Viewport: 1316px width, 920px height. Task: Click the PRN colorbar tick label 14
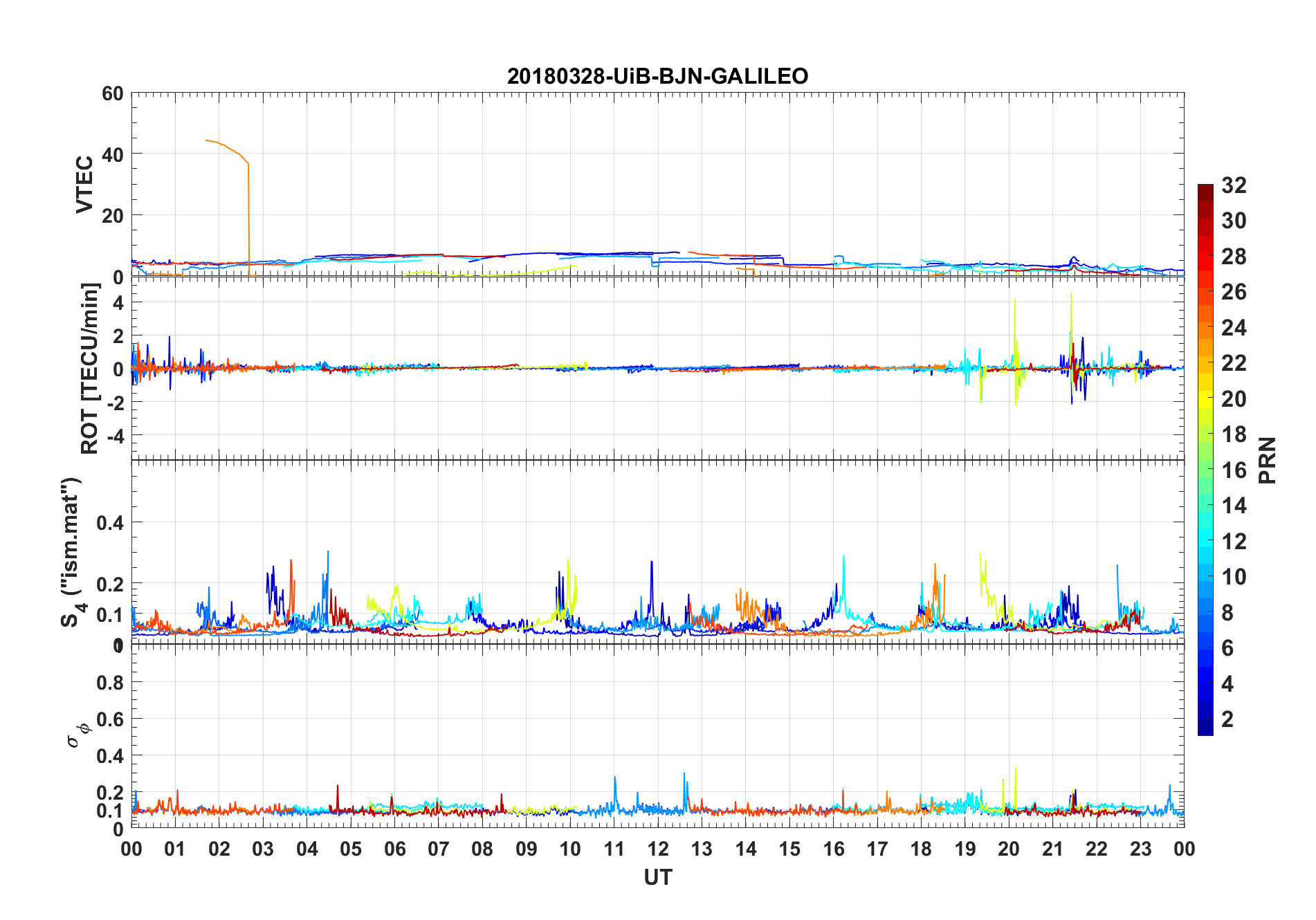click(1234, 506)
